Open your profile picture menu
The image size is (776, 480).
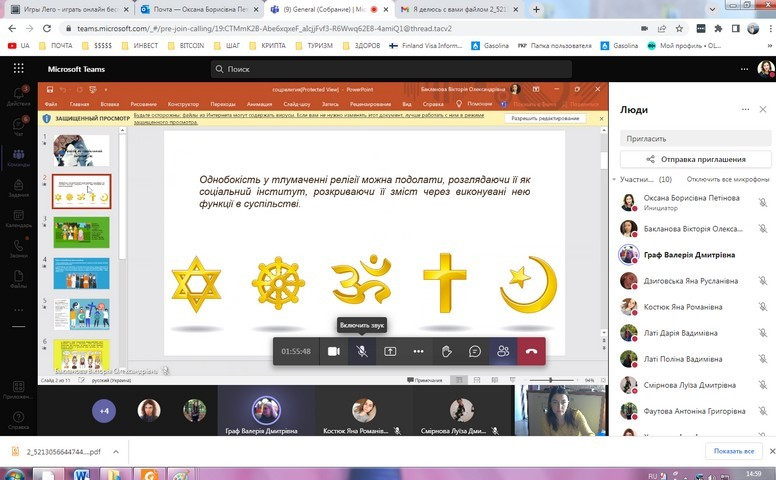(766, 69)
